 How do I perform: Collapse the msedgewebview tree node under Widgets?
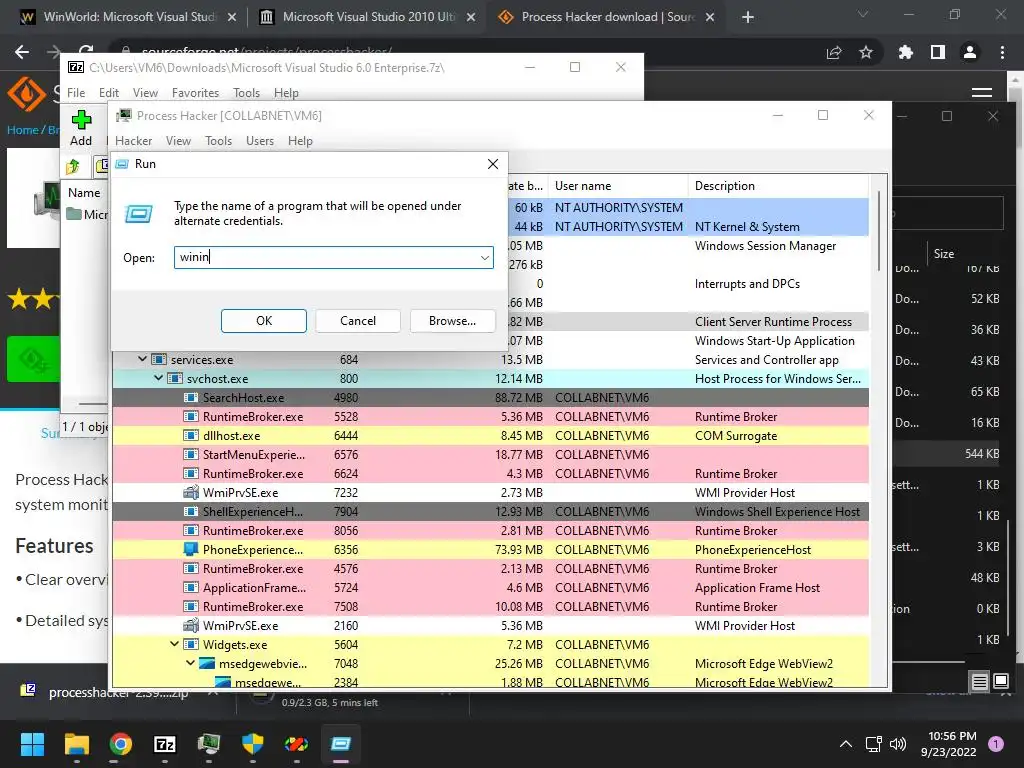[x=190, y=664]
